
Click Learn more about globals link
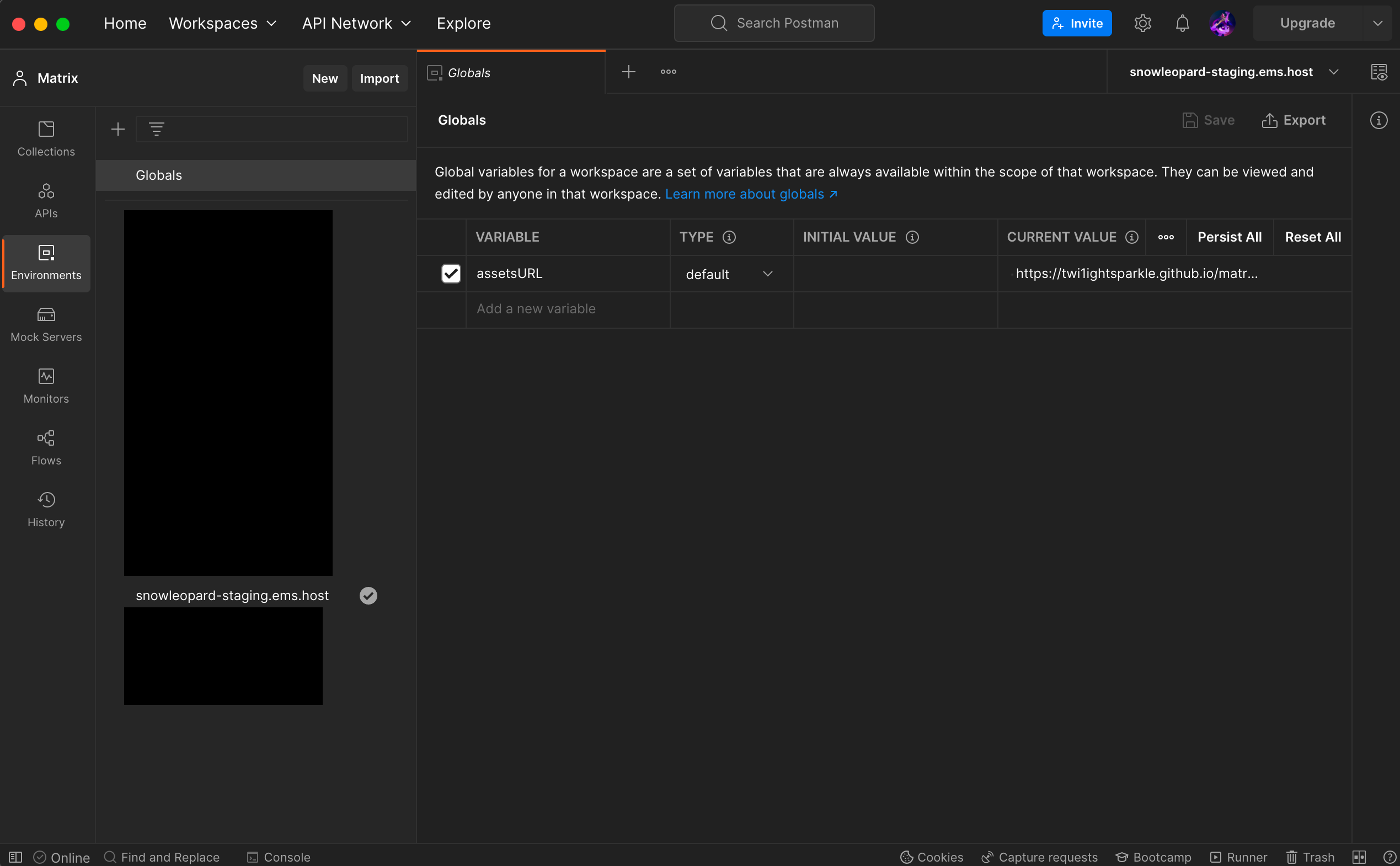pos(751,194)
